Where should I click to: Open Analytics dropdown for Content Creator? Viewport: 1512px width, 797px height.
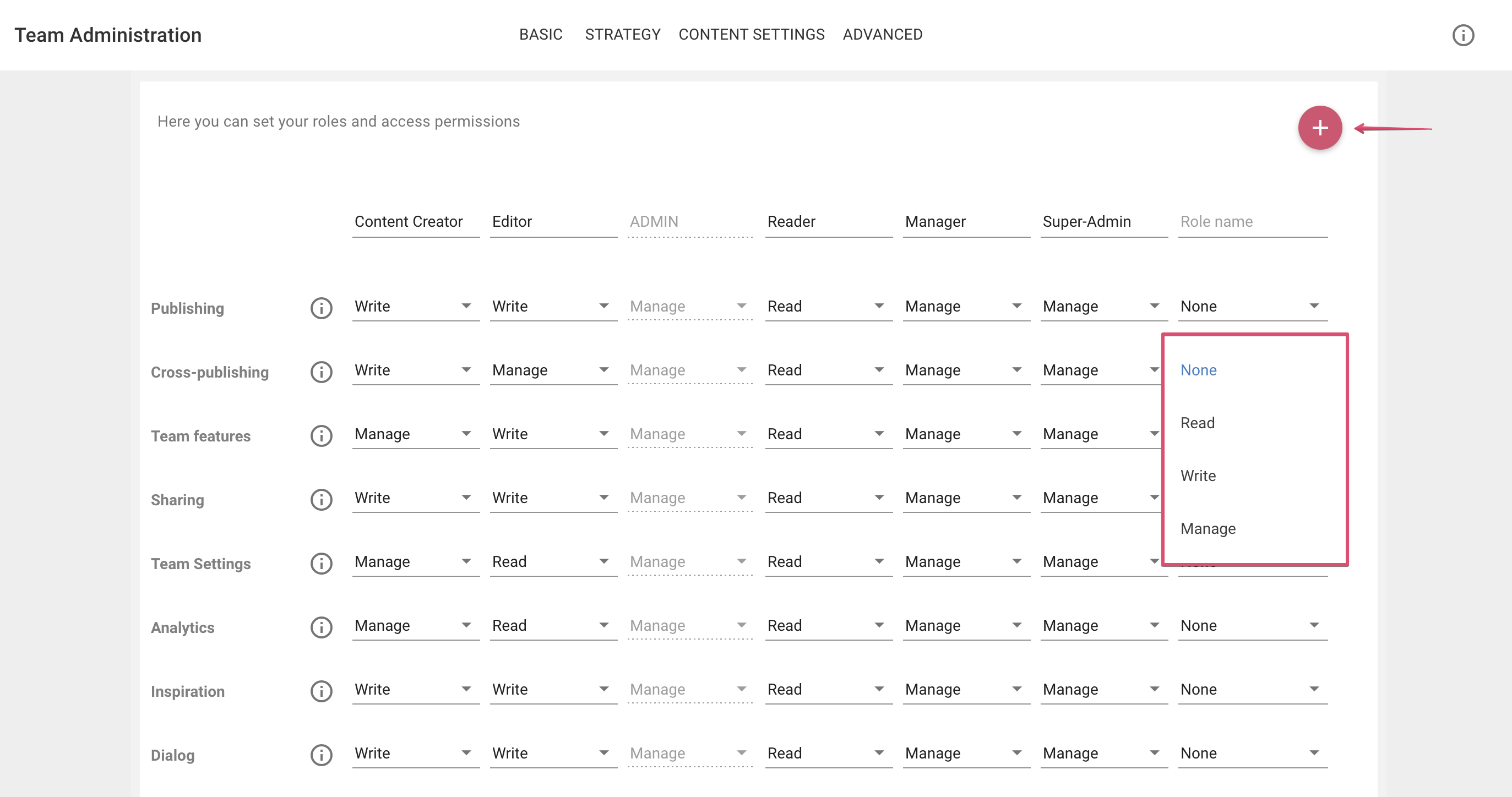[416, 626]
